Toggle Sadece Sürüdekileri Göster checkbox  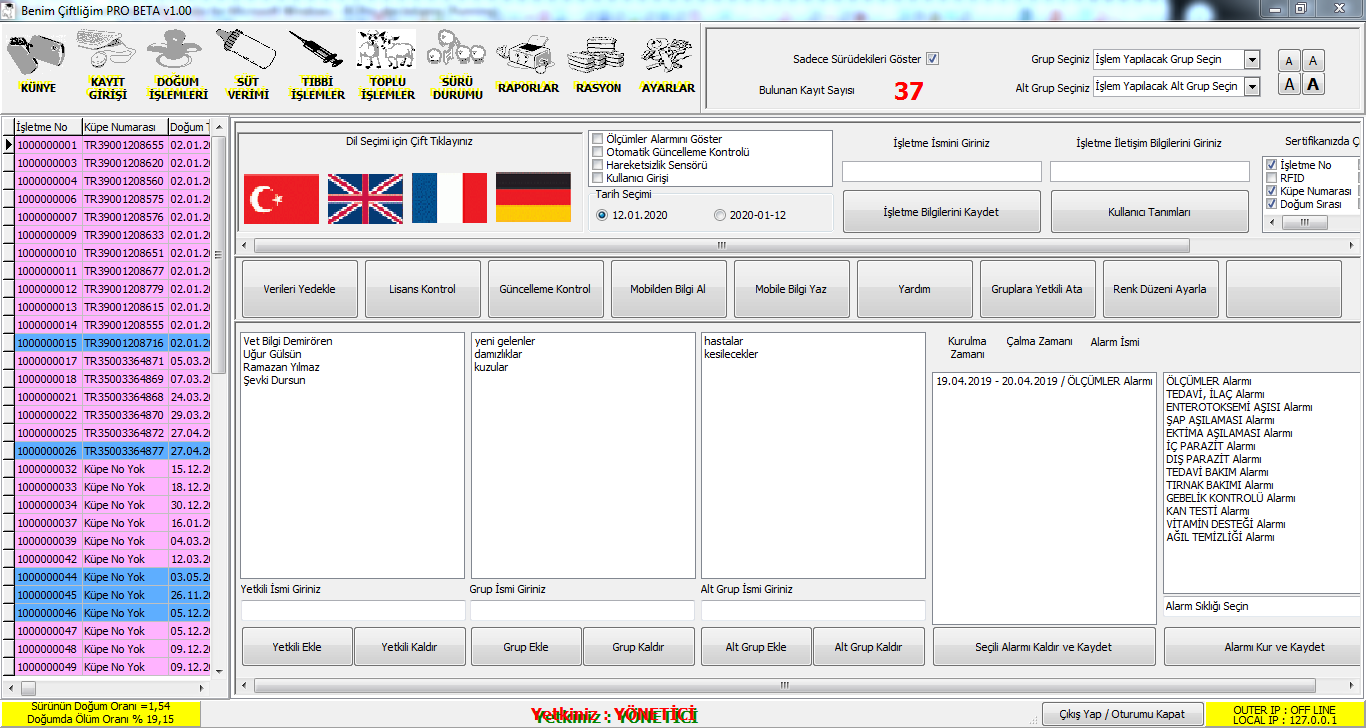pyautogui.click(x=933, y=59)
